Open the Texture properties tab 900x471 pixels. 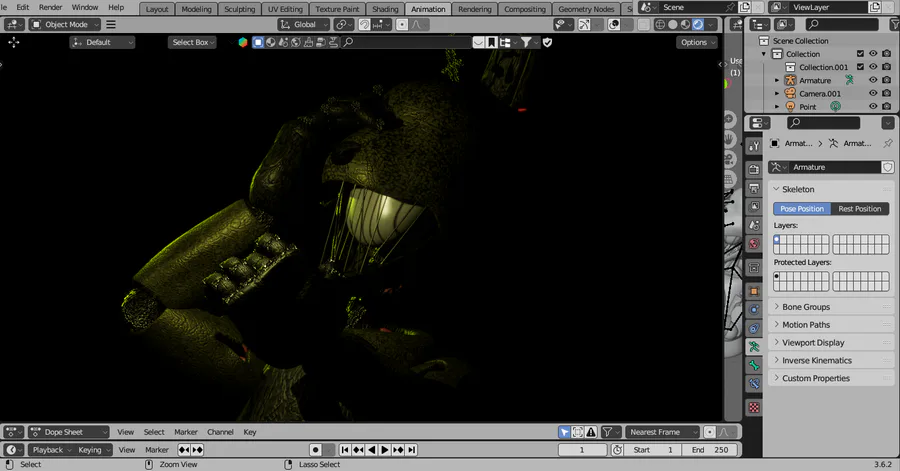click(754, 407)
